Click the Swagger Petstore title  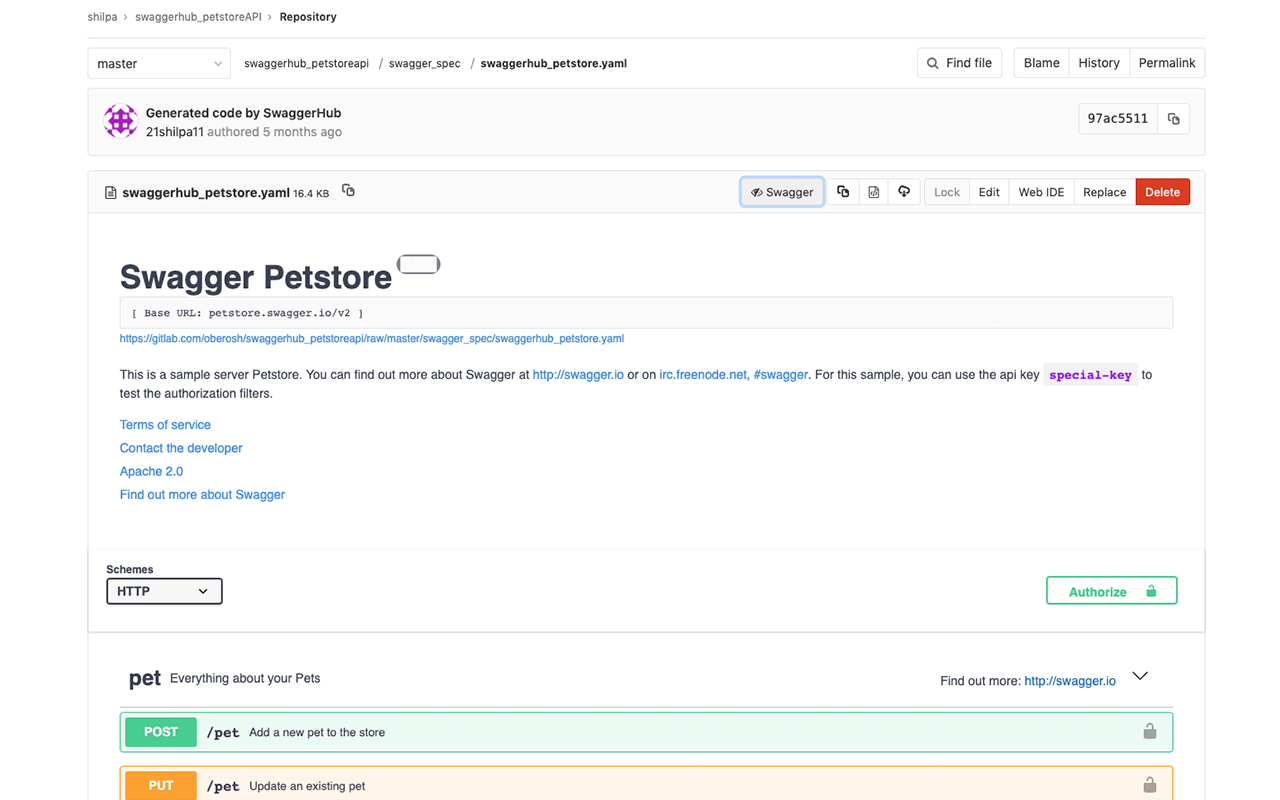[256, 277]
